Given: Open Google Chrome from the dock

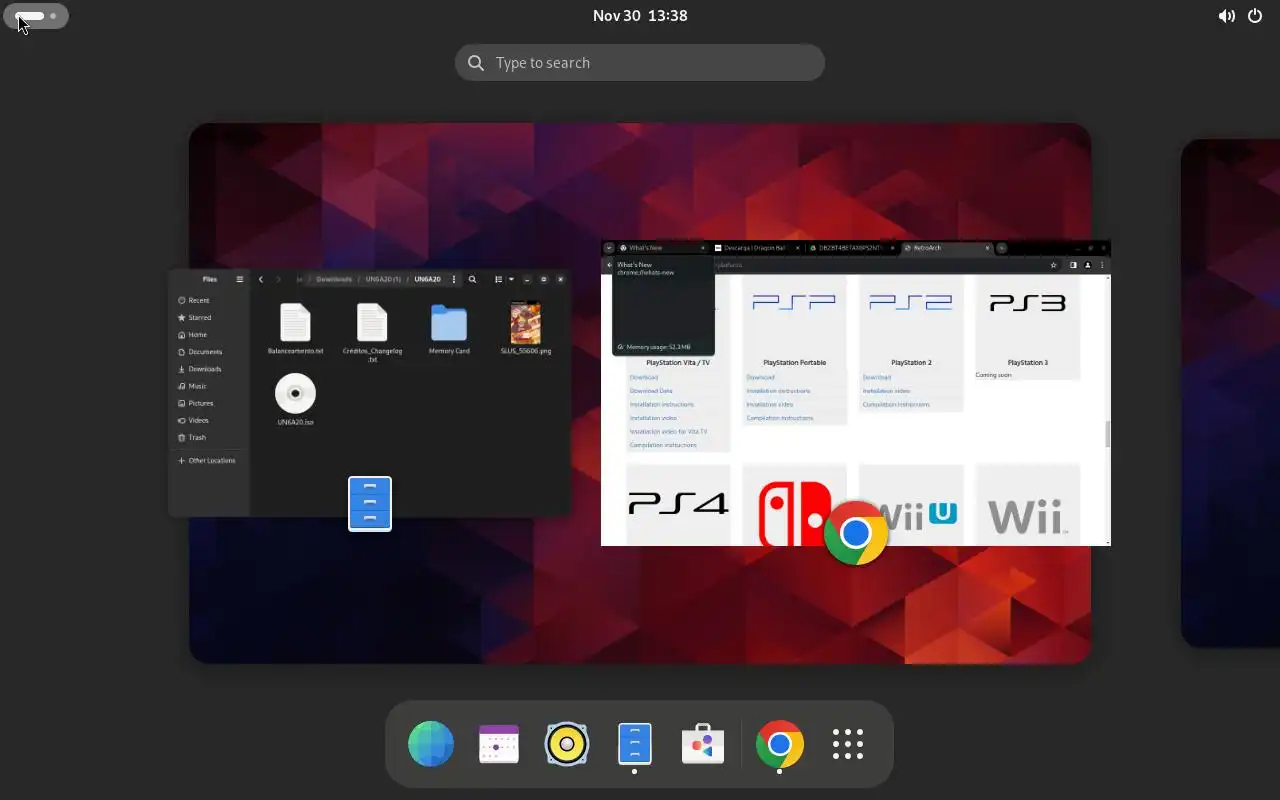Looking at the screenshot, I should coord(780,745).
